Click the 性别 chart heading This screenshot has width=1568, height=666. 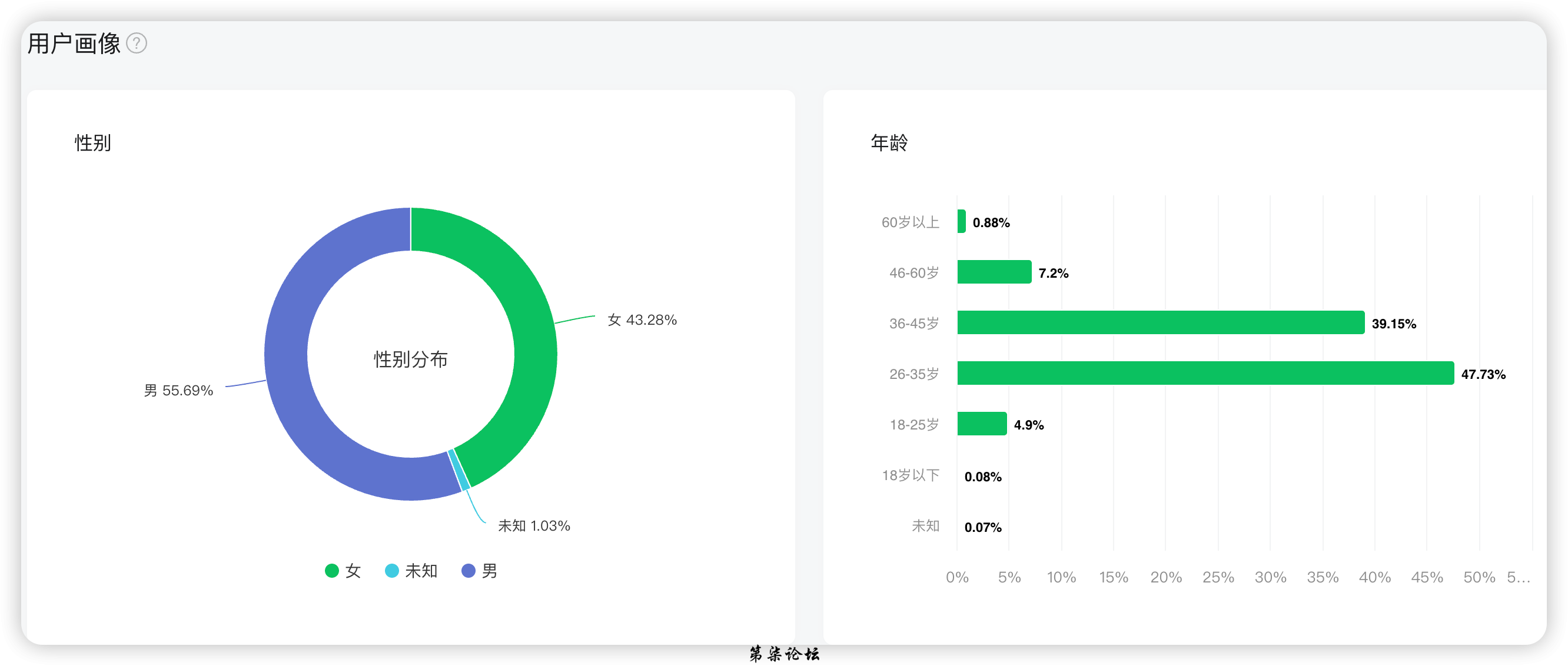[x=92, y=143]
